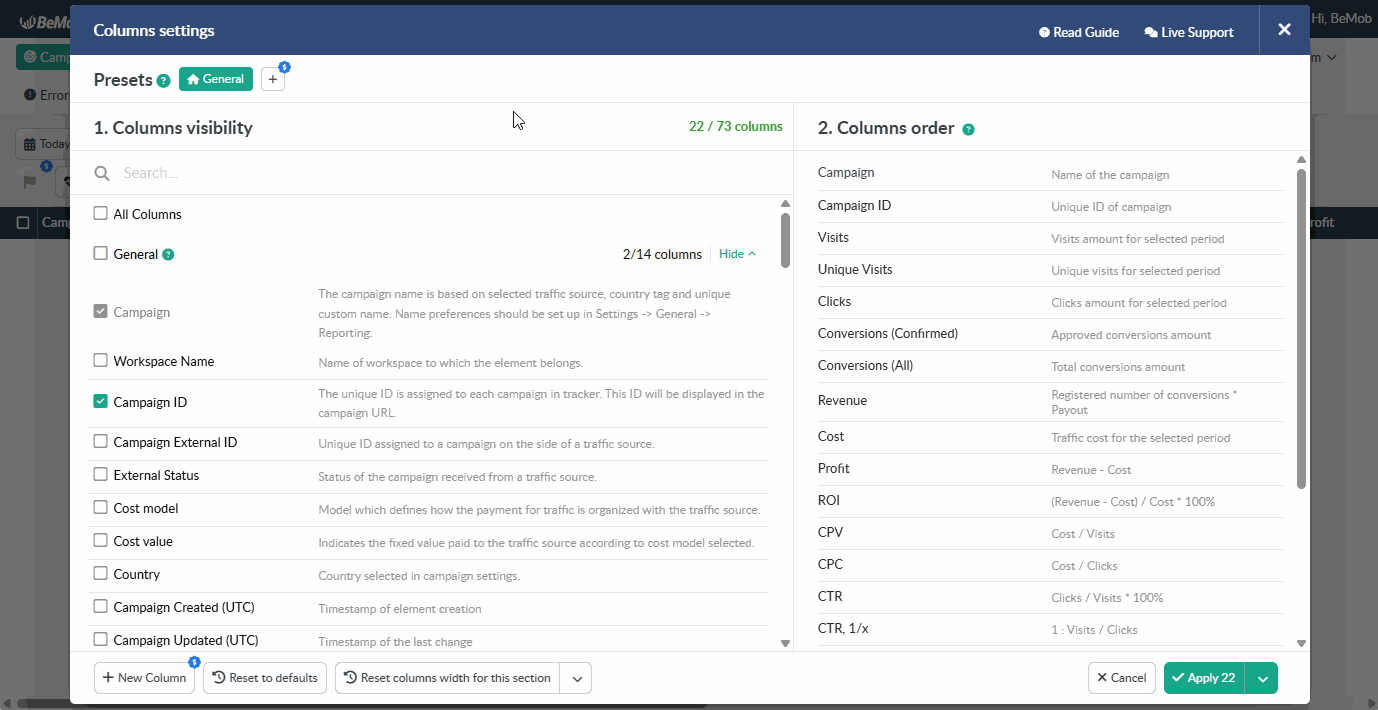Click the up arrow of the Columns order scrollbar
Screen dimensions: 1378x710
[x=1301, y=160]
